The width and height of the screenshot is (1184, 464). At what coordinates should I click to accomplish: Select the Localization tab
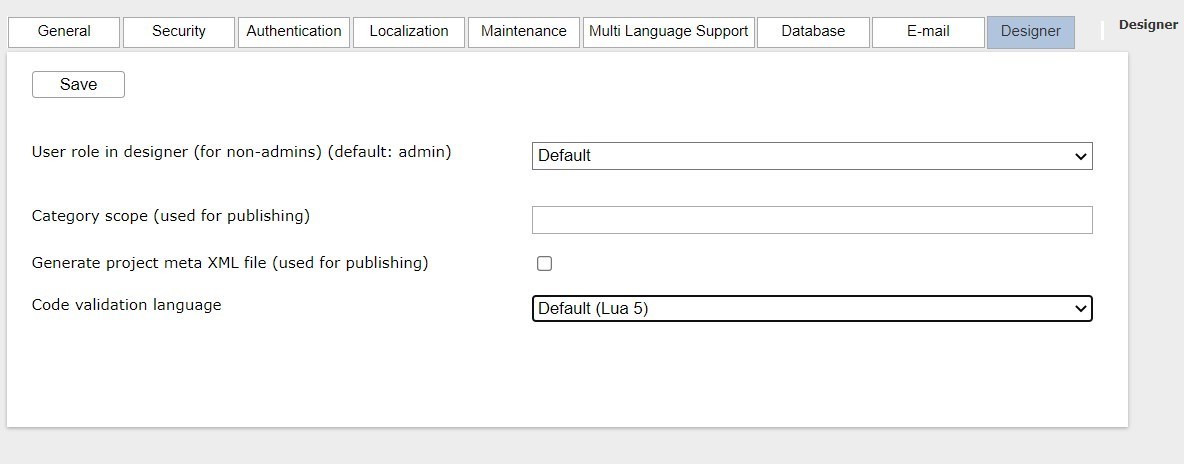pyautogui.click(x=409, y=32)
